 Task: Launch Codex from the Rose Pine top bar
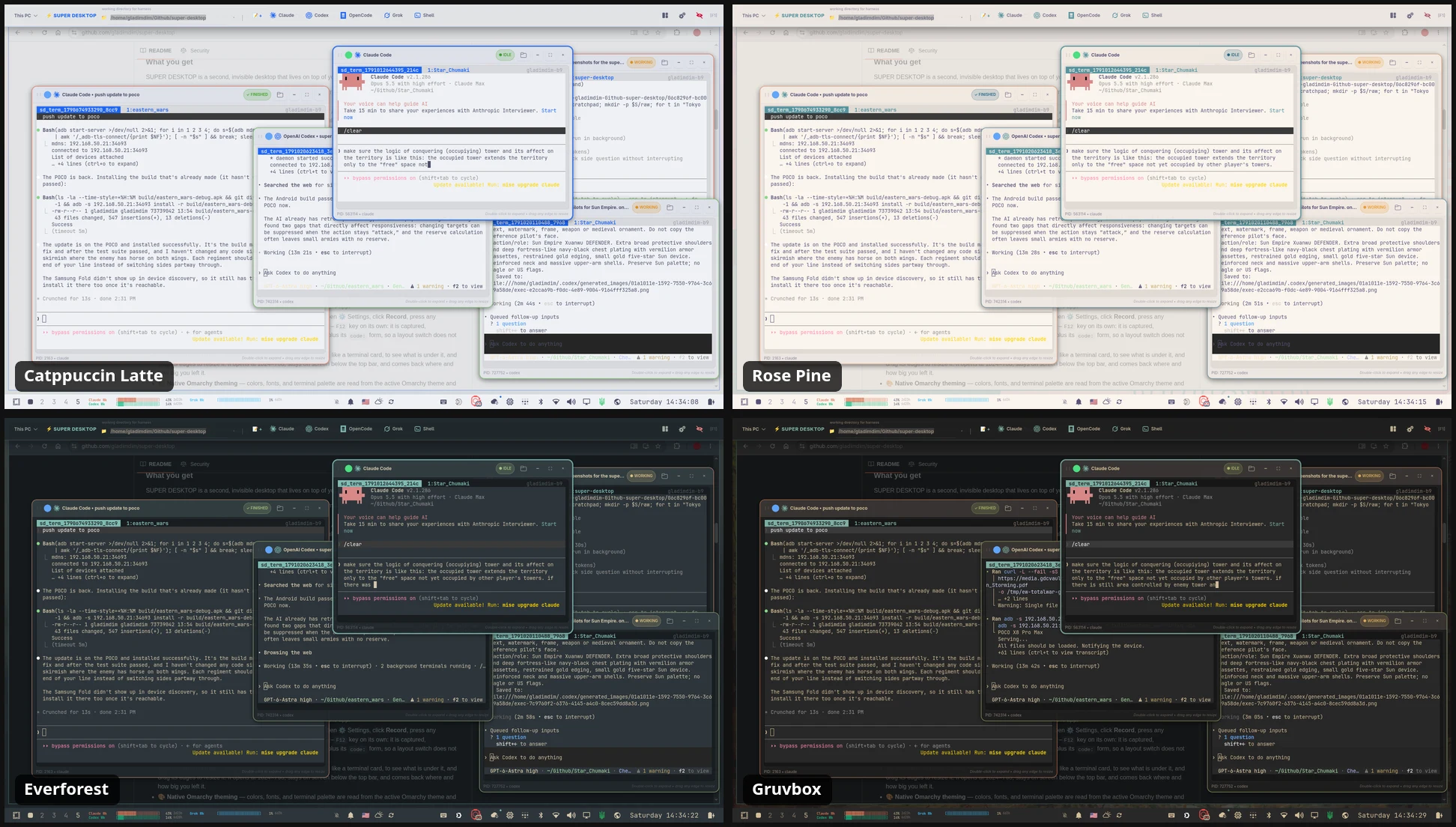click(x=1043, y=15)
